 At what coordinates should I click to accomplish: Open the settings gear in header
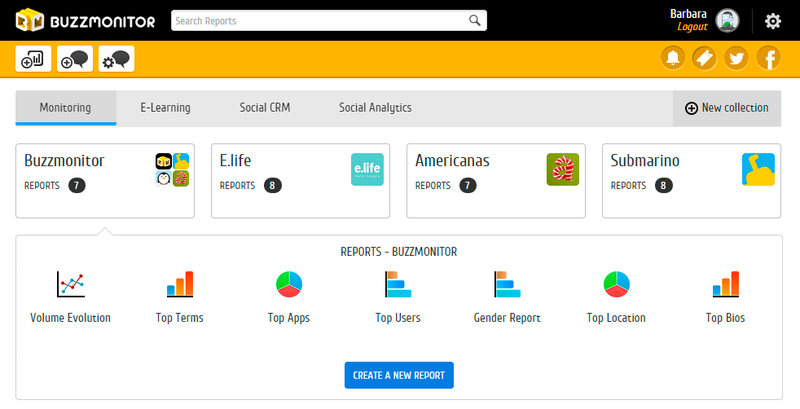[772, 21]
